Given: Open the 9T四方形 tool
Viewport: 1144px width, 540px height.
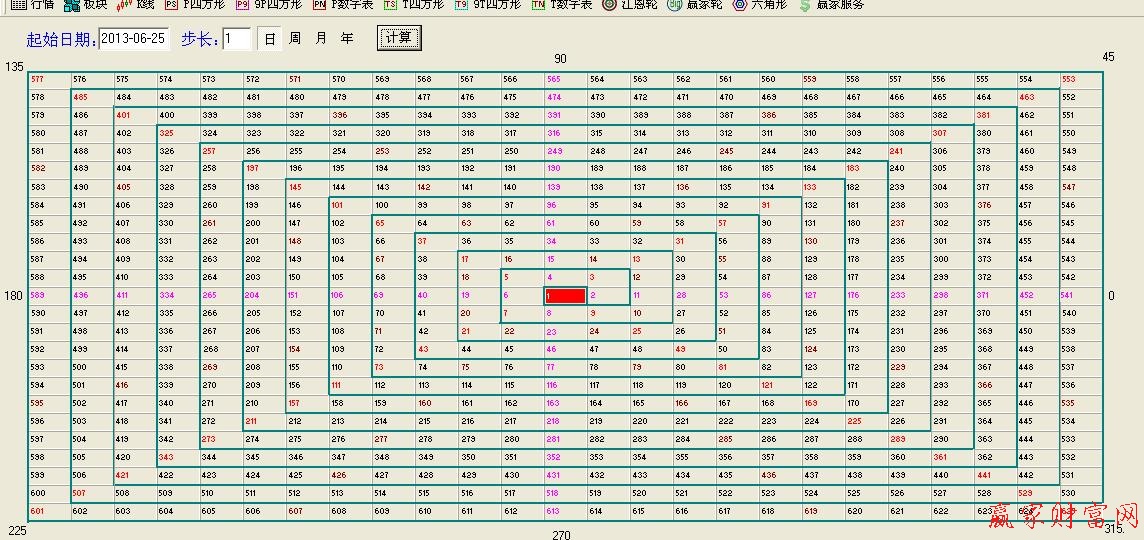Looking at the screenshot, I should coord(487,5).
